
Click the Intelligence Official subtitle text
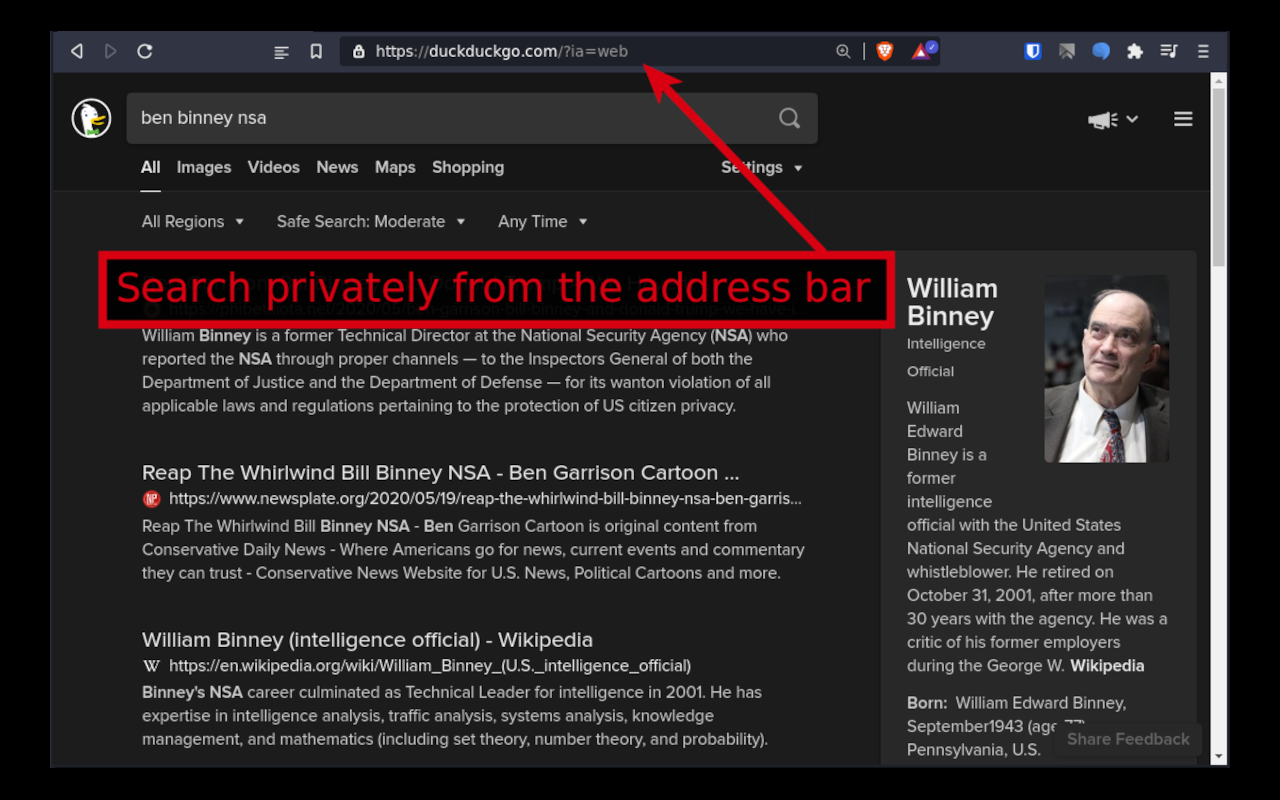[x=946, y=358]
